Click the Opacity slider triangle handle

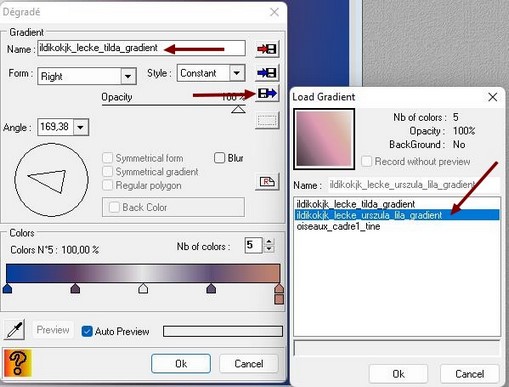[x=238, y=110]
